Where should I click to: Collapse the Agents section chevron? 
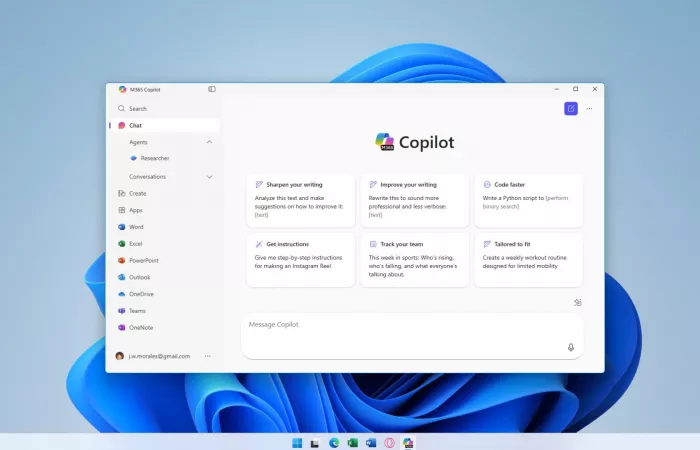coord(209,142)
